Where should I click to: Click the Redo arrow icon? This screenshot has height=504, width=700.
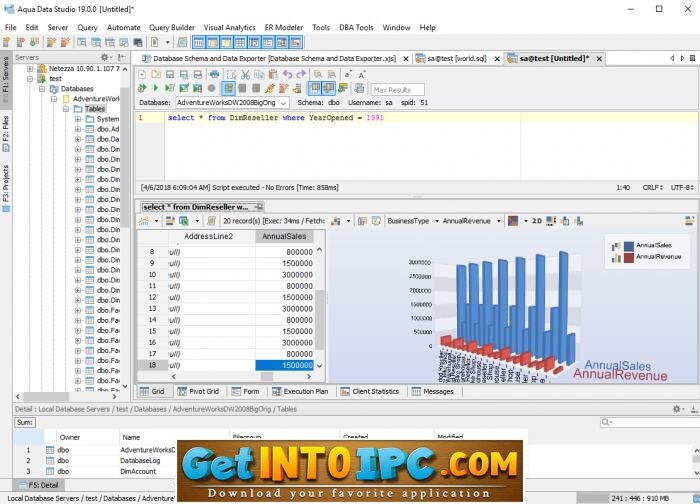pyautogui.click(x=301, y=75)
